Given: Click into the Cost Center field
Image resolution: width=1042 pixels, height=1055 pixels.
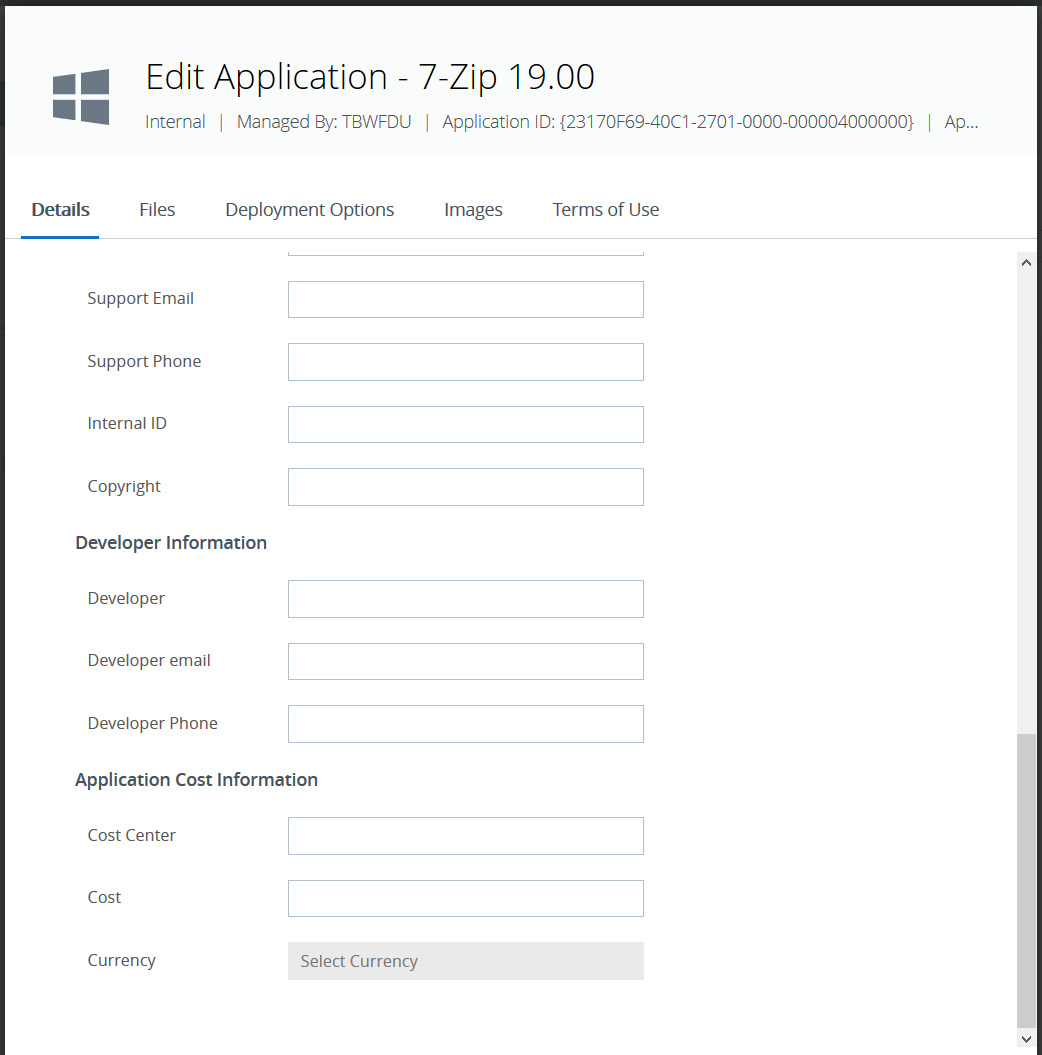Looking at the screenshot, I should (x=466, y=836).
